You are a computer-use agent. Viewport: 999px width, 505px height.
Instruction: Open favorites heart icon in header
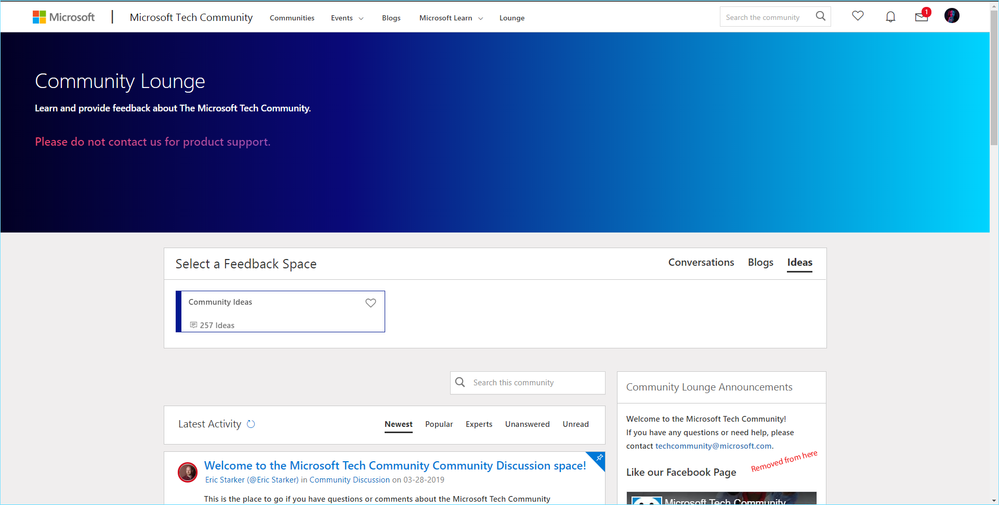(x=858, y=16)
